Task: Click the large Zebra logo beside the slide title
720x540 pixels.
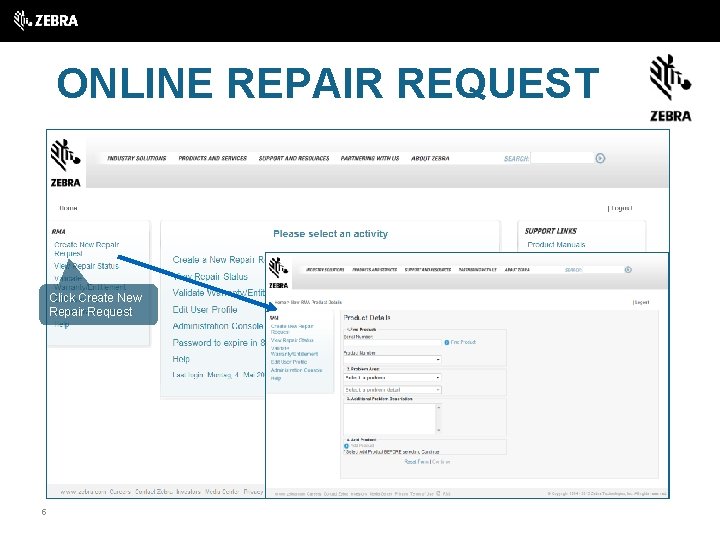Action: [670, 88]
